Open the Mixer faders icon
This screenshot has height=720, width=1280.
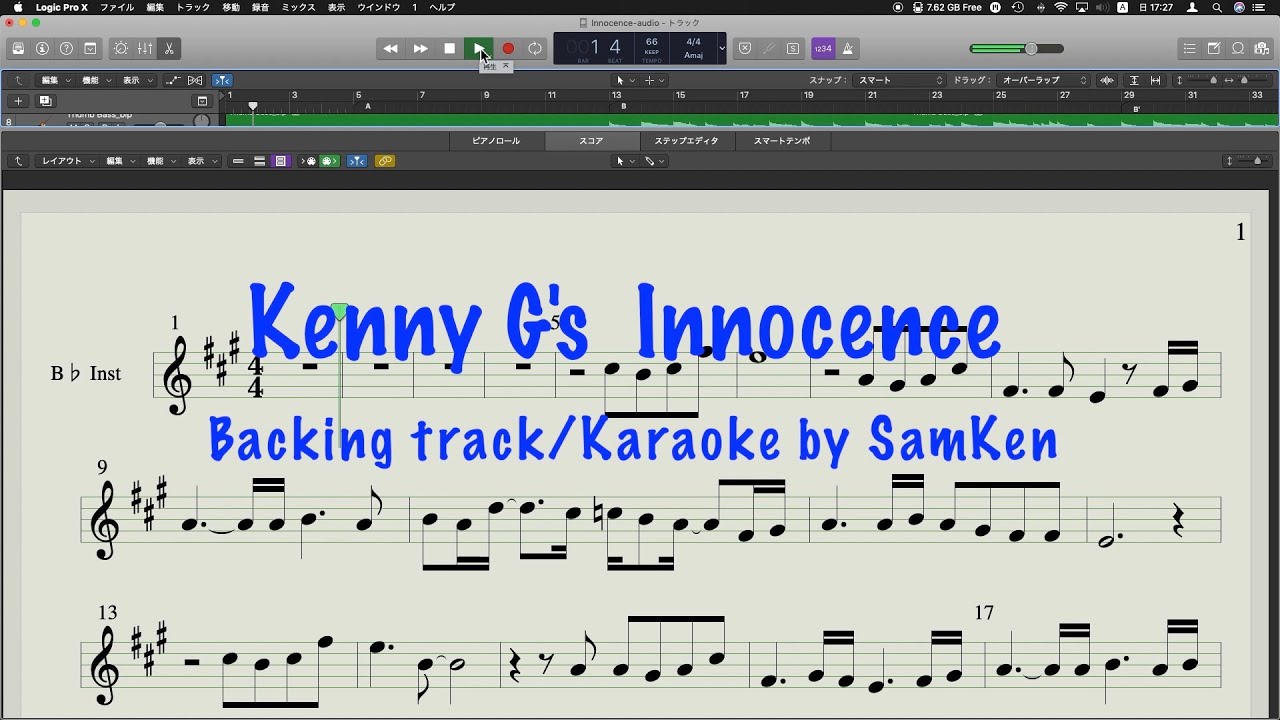point(145,48)
